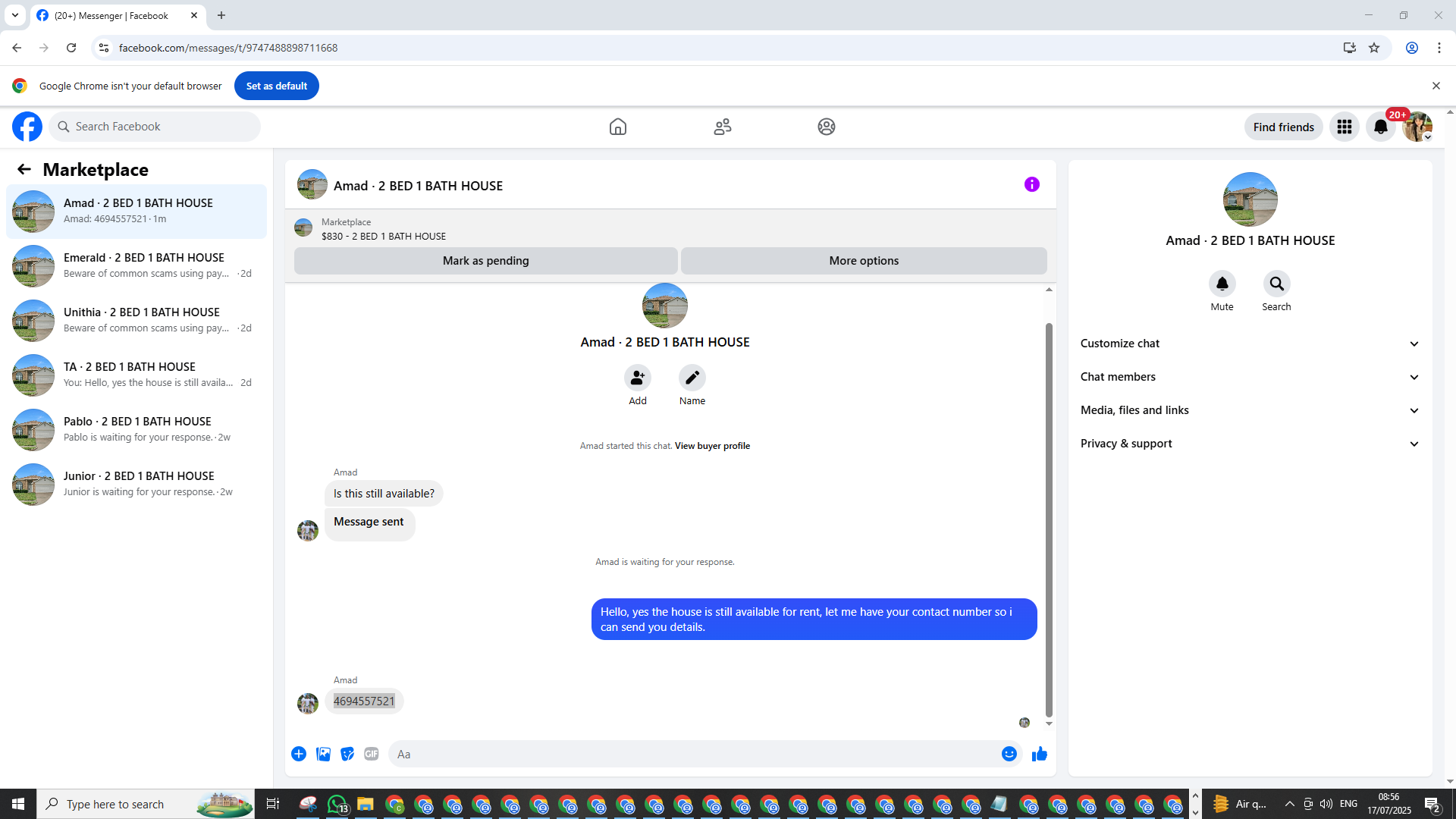The image size is (1456, 819).
Task: Open the Emerald 2 BED 1 BATH conversation
Action: point(136,266)
